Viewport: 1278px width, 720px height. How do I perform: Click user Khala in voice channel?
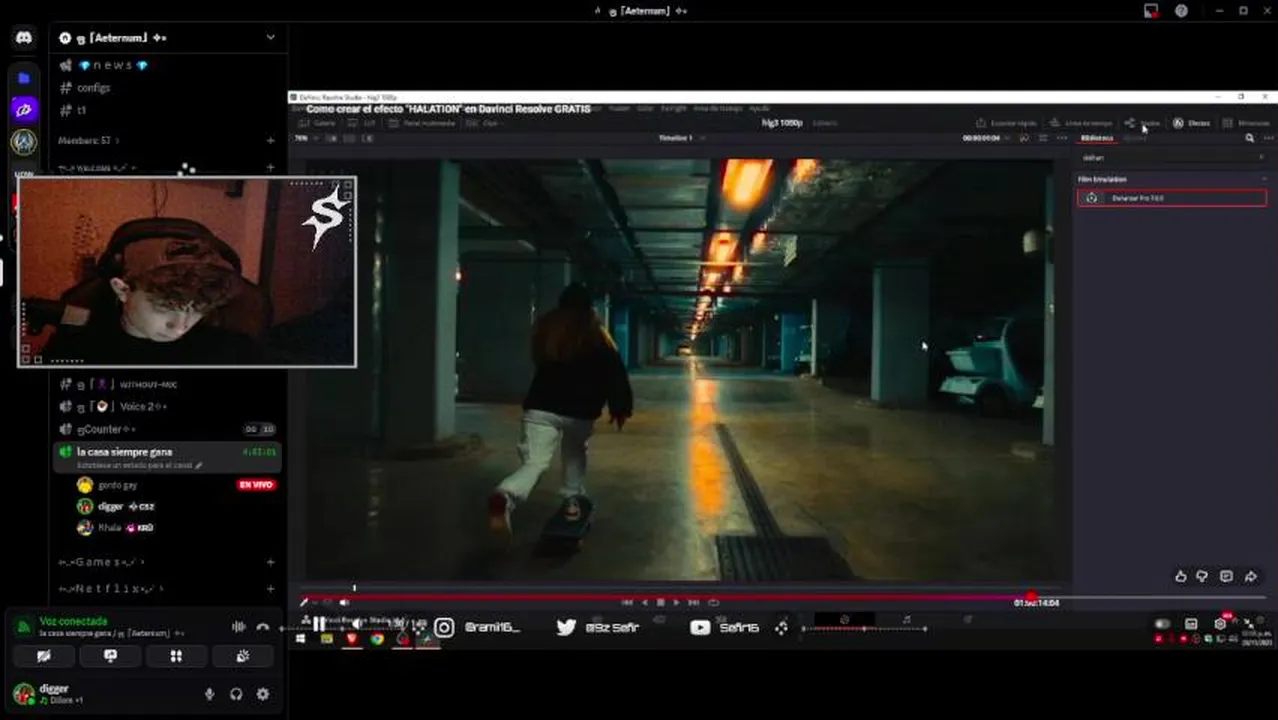(x=109, y=528)
